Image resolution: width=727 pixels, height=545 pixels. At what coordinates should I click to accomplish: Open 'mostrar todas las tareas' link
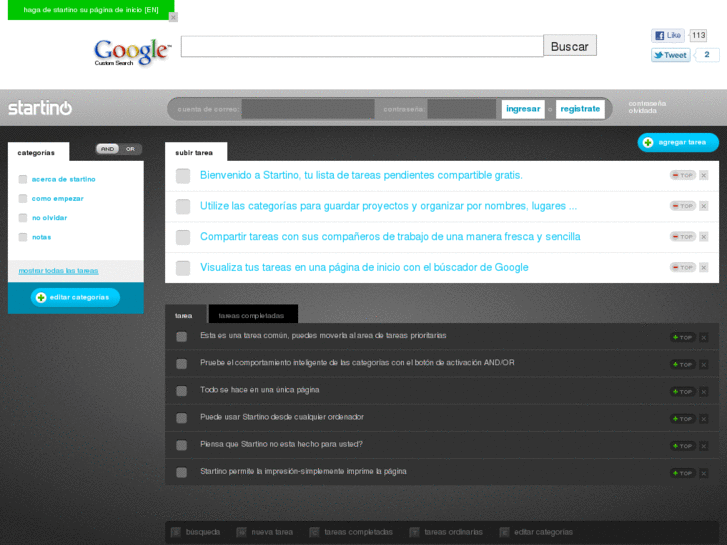[58, 271]
